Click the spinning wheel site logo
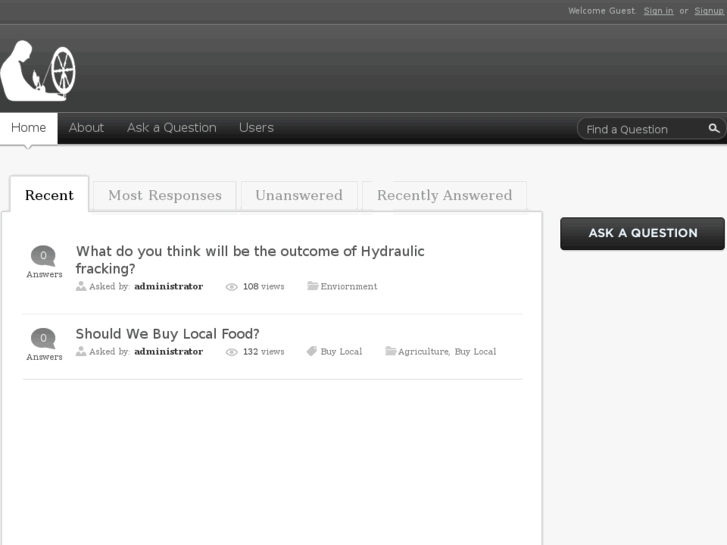The image size is (727, 545). coord(38,71)
